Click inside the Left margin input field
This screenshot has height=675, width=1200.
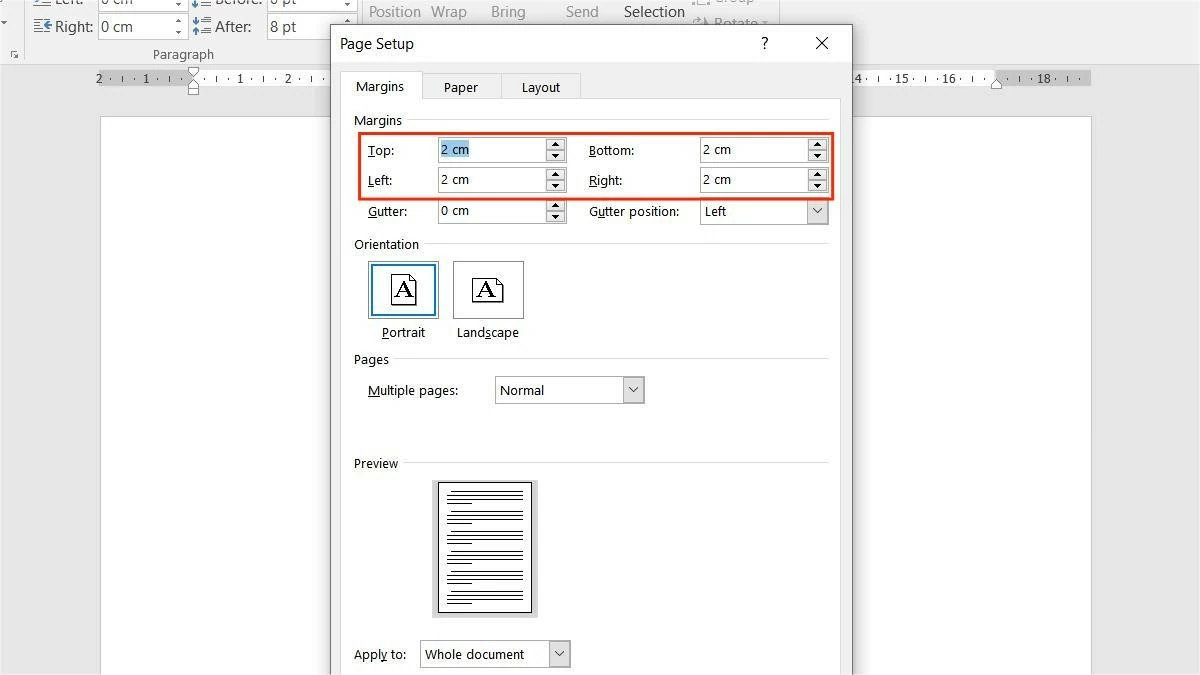[x=490, y=180]
